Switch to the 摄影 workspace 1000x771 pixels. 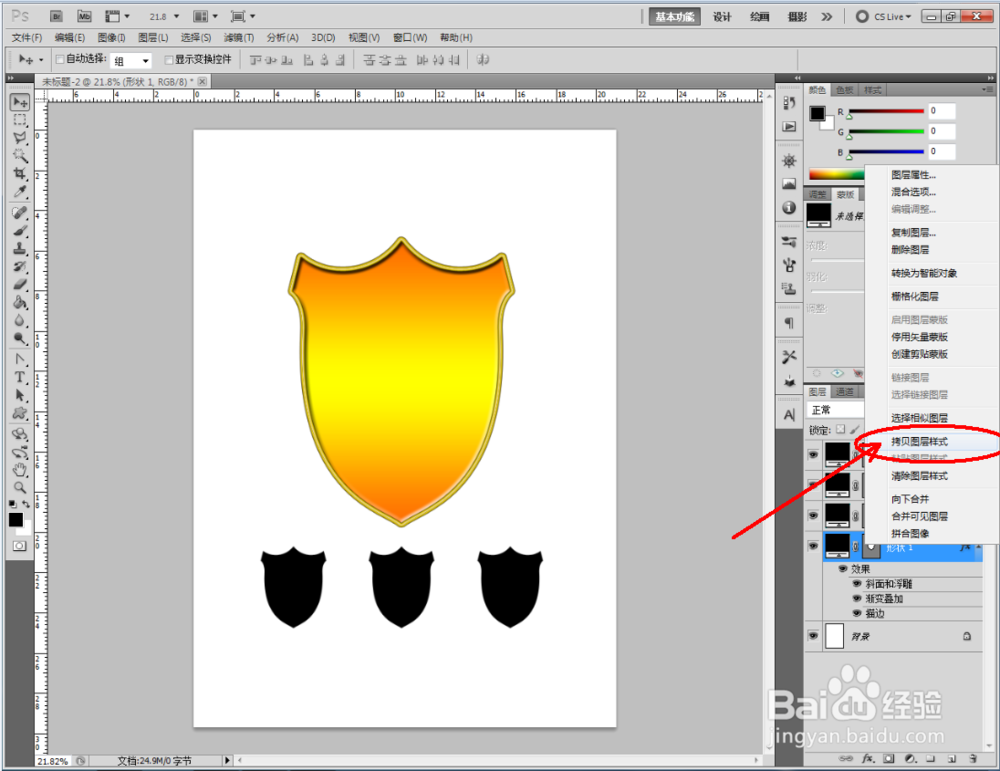click(797, 17)
